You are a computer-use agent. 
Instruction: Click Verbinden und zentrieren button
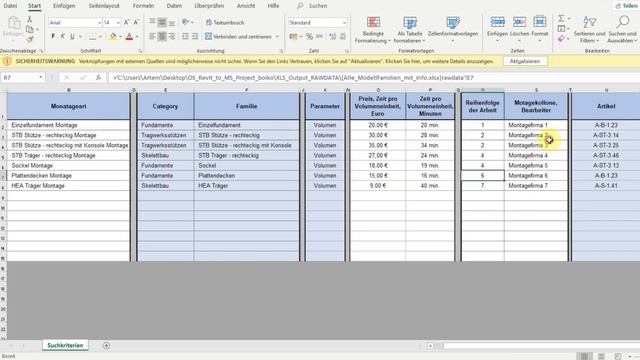point(238,36)
